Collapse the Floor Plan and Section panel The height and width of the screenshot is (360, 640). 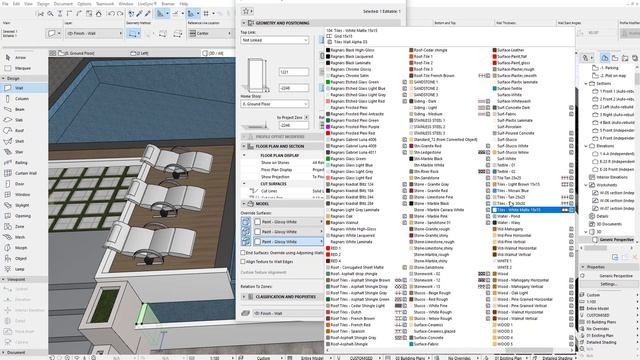(x=244, y=146)
